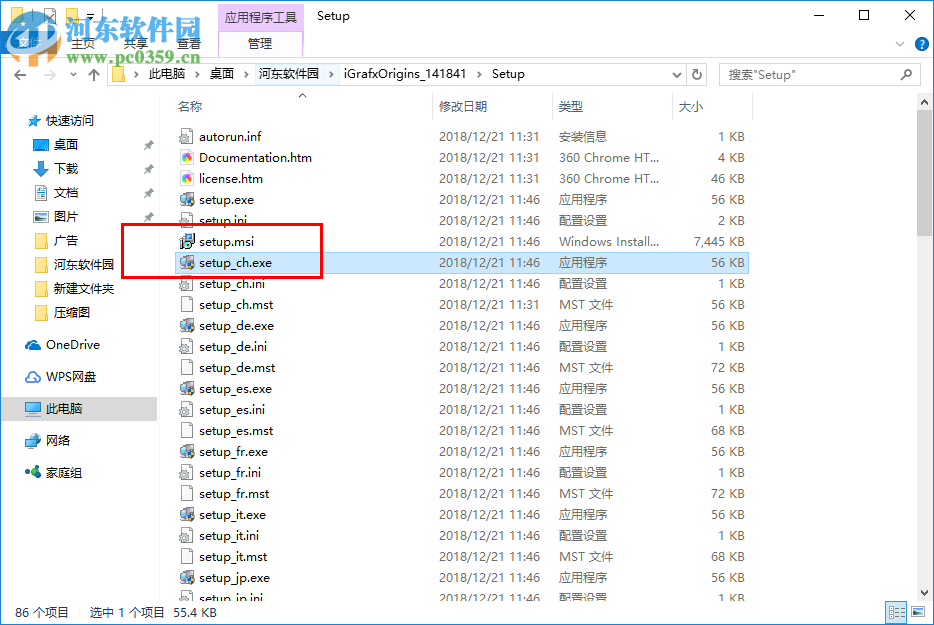Viewport: 934px width, 625px height.
Task: Go up to the parent folder arrow
Action: pos(94,73)
